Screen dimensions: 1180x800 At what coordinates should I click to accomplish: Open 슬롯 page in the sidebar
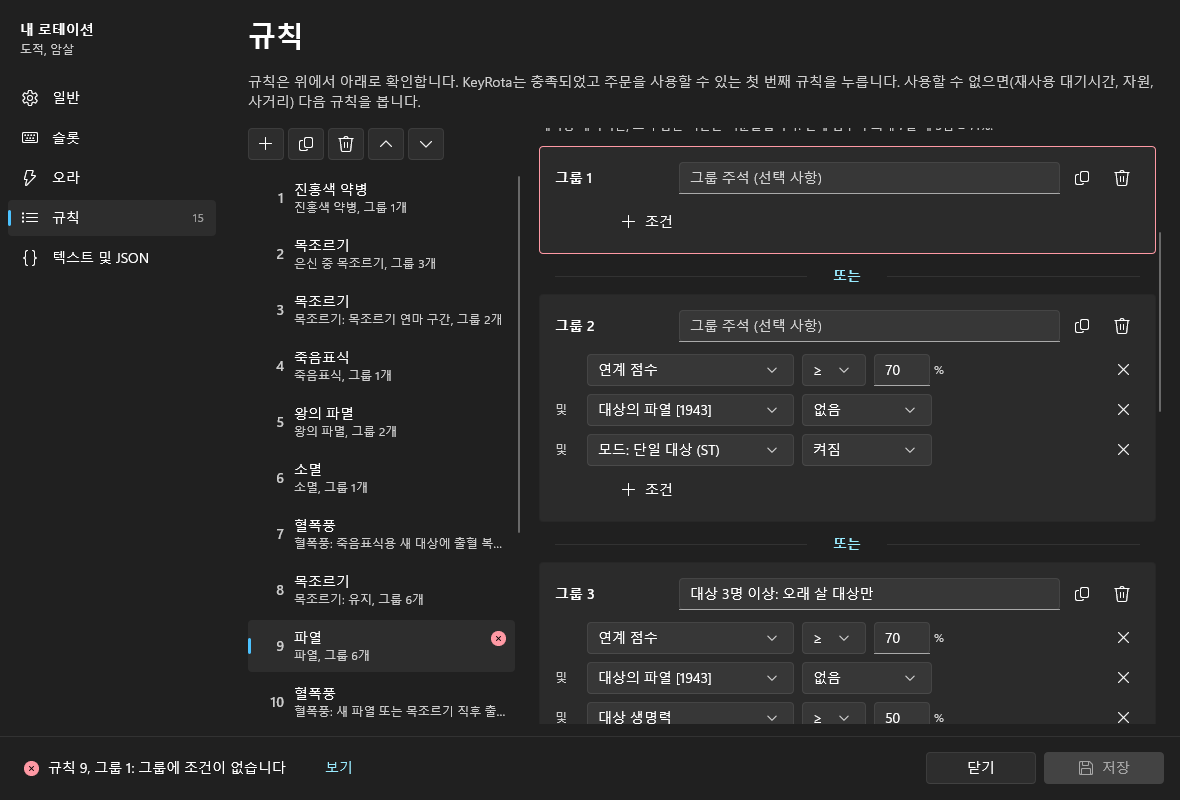click(111, 138)
